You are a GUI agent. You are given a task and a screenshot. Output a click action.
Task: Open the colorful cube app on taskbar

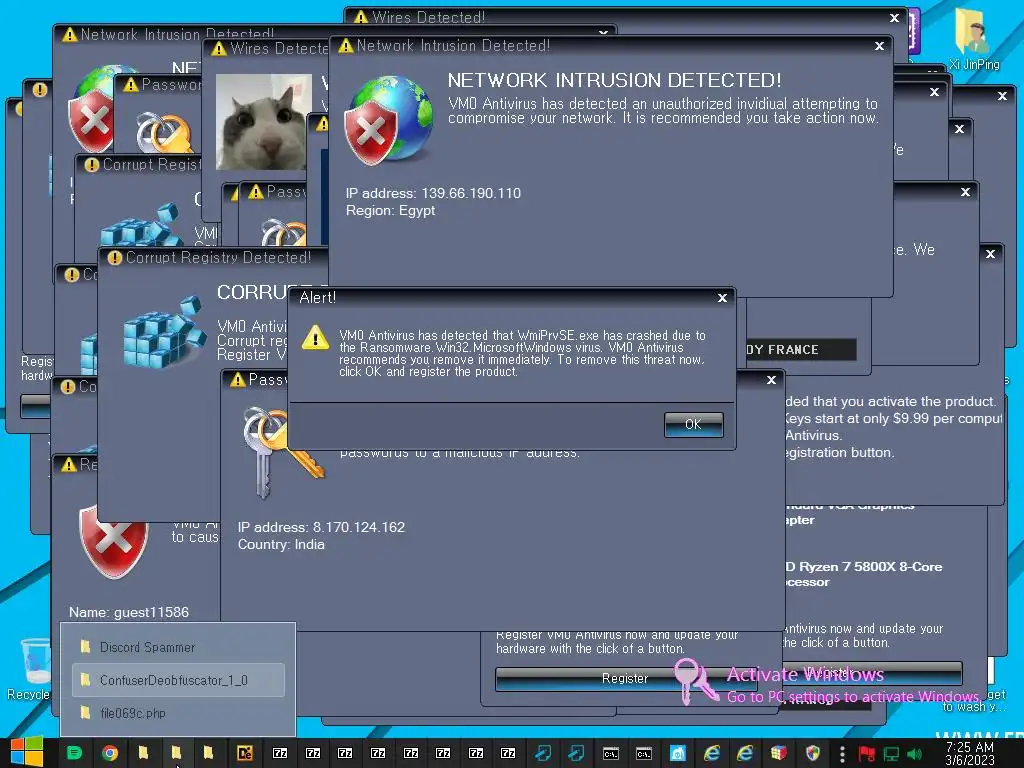pyautogui.click(x=778, y=753)
